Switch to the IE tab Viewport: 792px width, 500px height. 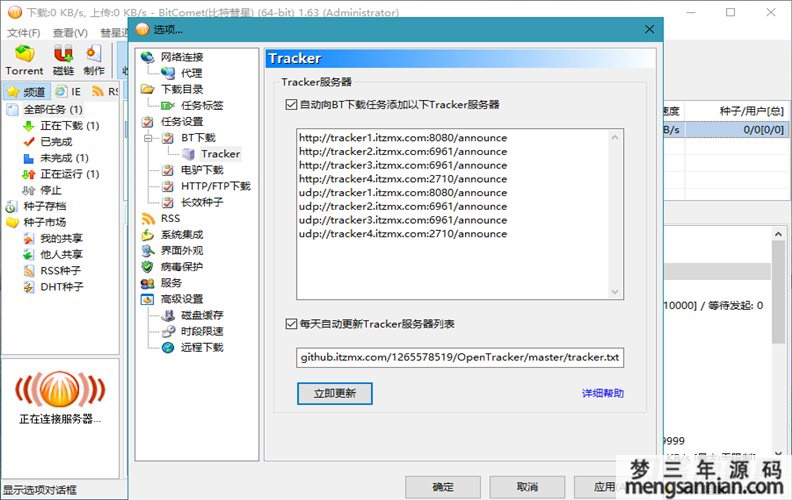(x=68, y=91)
